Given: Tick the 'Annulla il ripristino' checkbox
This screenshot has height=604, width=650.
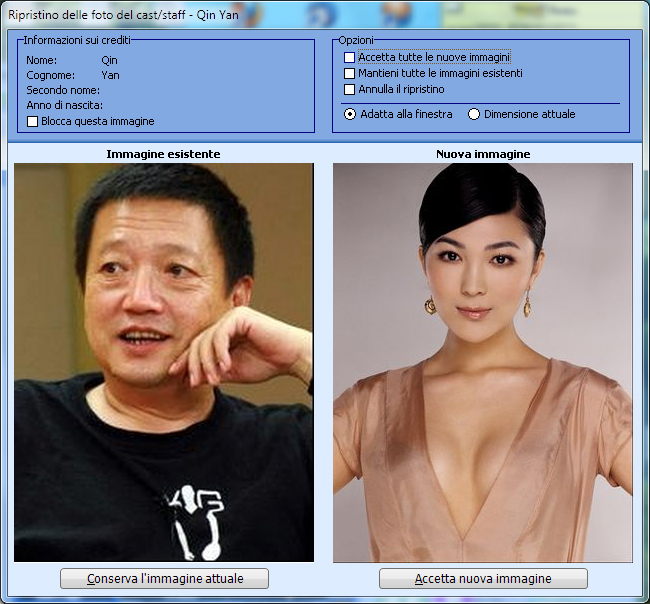Looking at the screenshot, I should pyautogui.click(x=349, y=90).
